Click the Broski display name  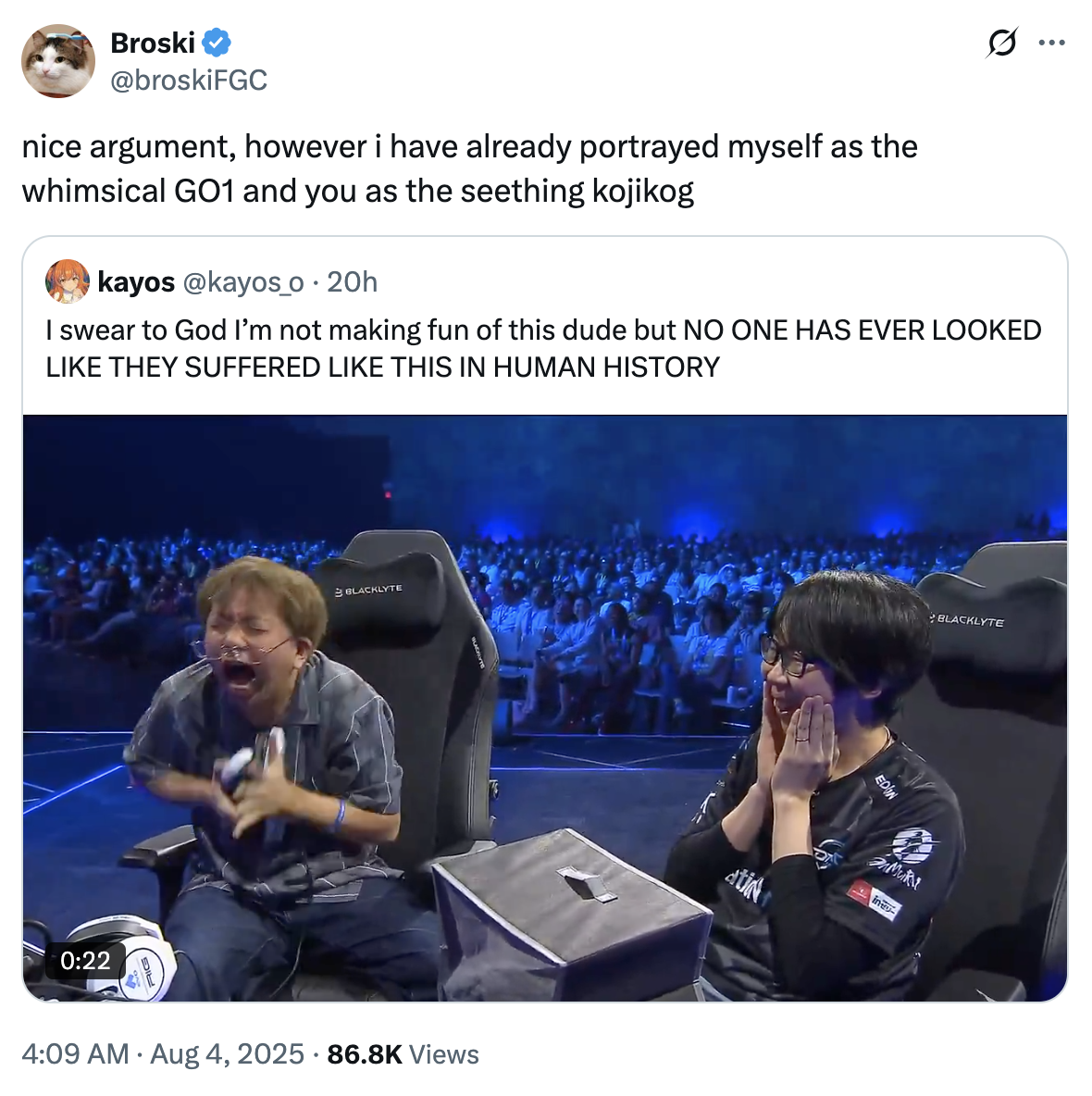click(x=153, y=43)
